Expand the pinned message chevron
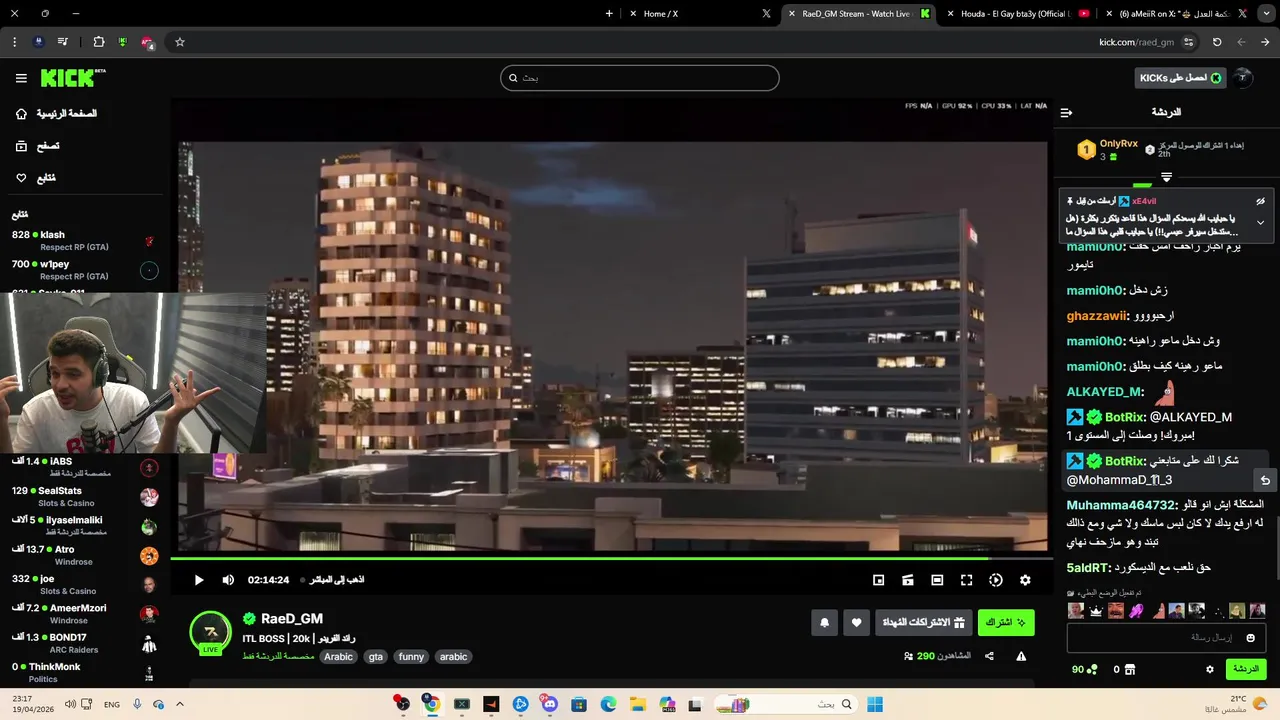 pos(1260,222)
